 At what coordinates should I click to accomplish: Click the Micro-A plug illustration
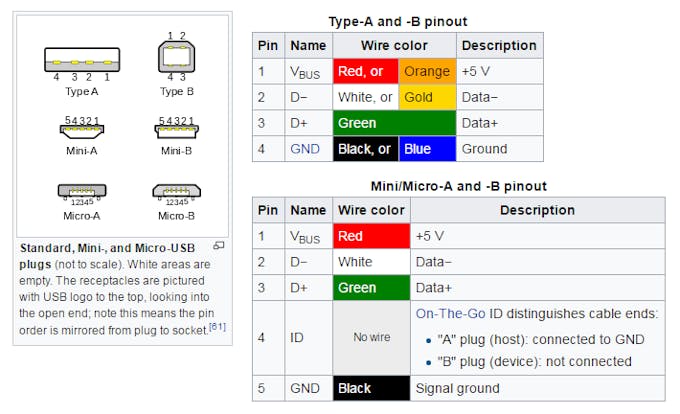pyautogui.click(x=82, y=190)
